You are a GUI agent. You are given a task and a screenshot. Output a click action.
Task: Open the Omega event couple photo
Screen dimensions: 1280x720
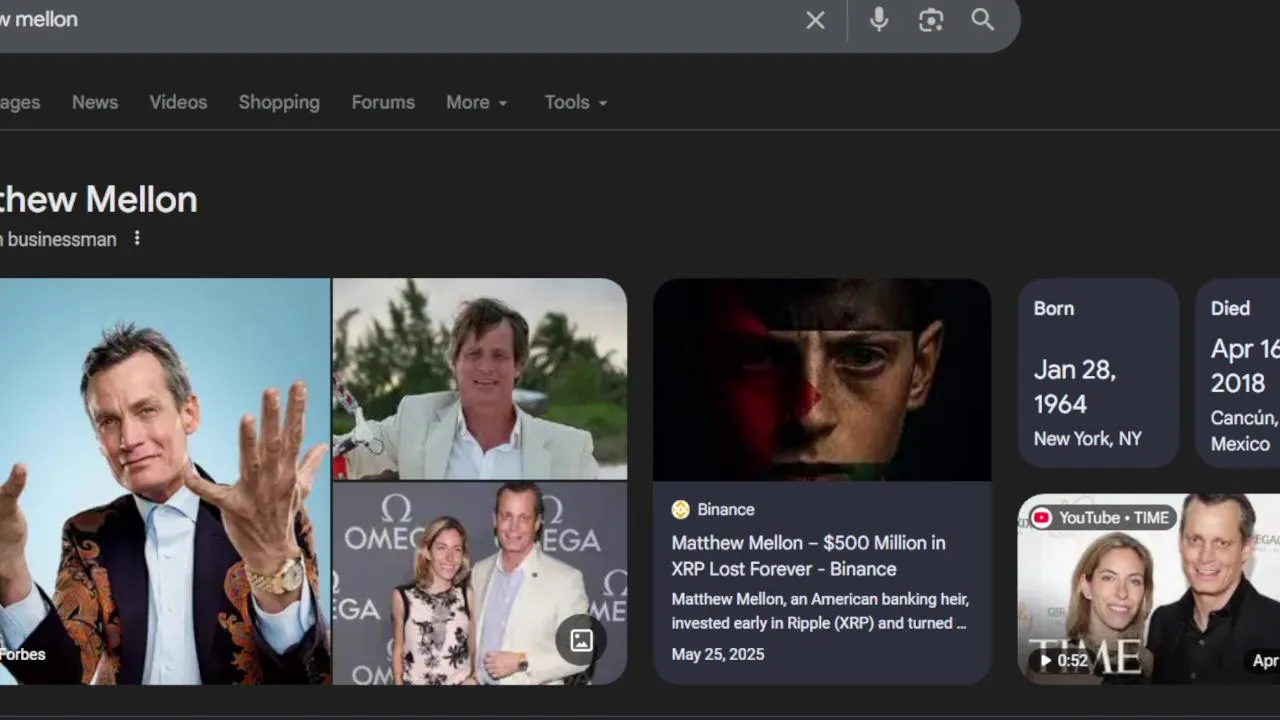tap(480, 583)
